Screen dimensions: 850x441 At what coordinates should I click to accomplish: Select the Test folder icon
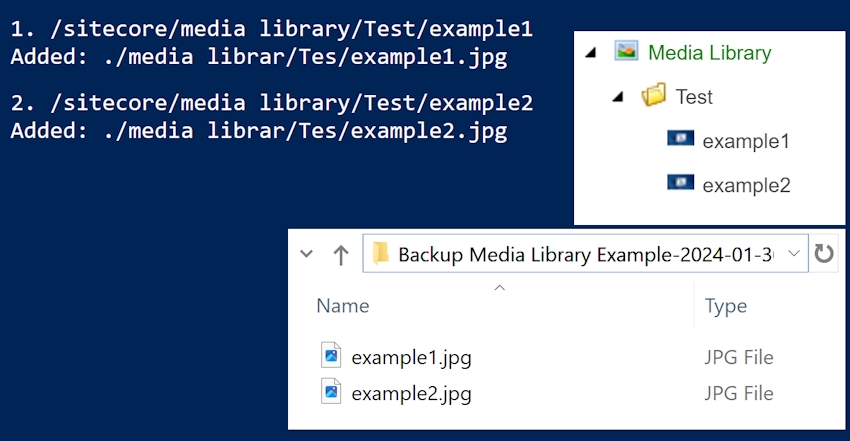pos(654,95)
